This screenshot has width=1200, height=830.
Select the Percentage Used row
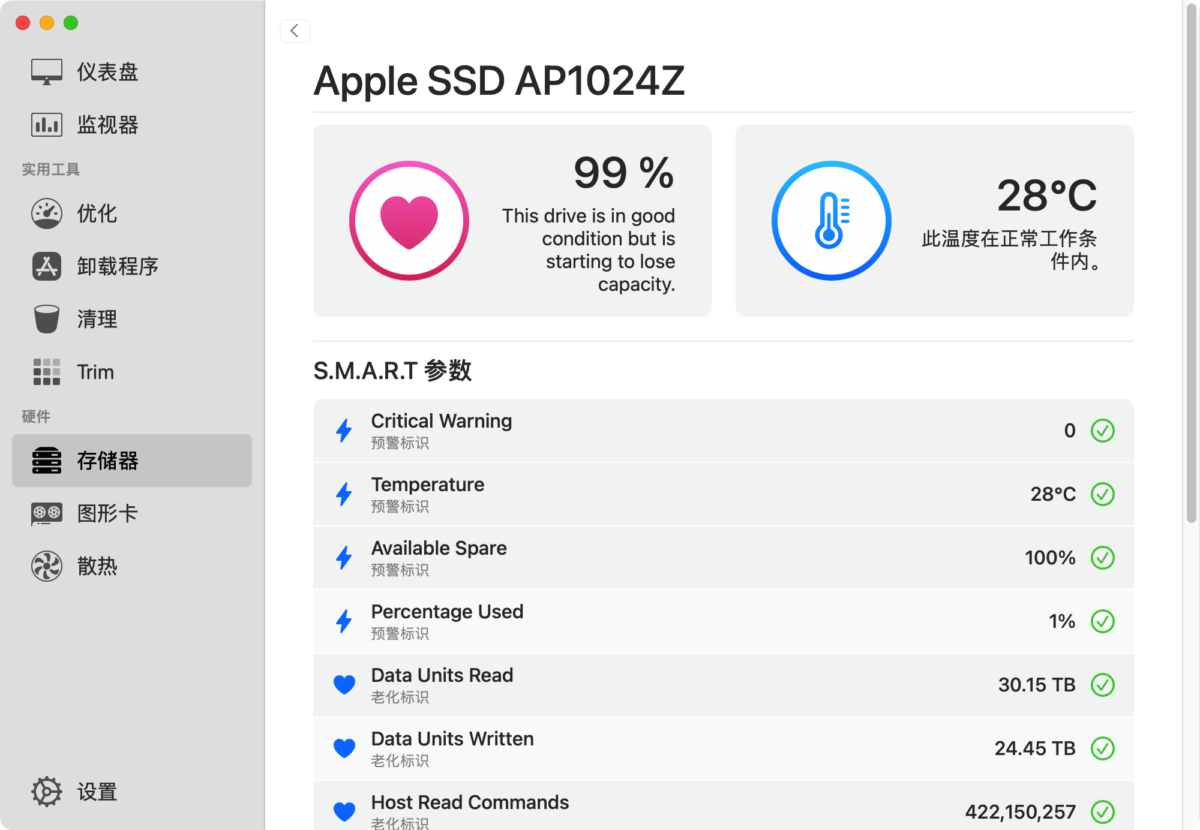pyautogui.click(x=723, y=621)
